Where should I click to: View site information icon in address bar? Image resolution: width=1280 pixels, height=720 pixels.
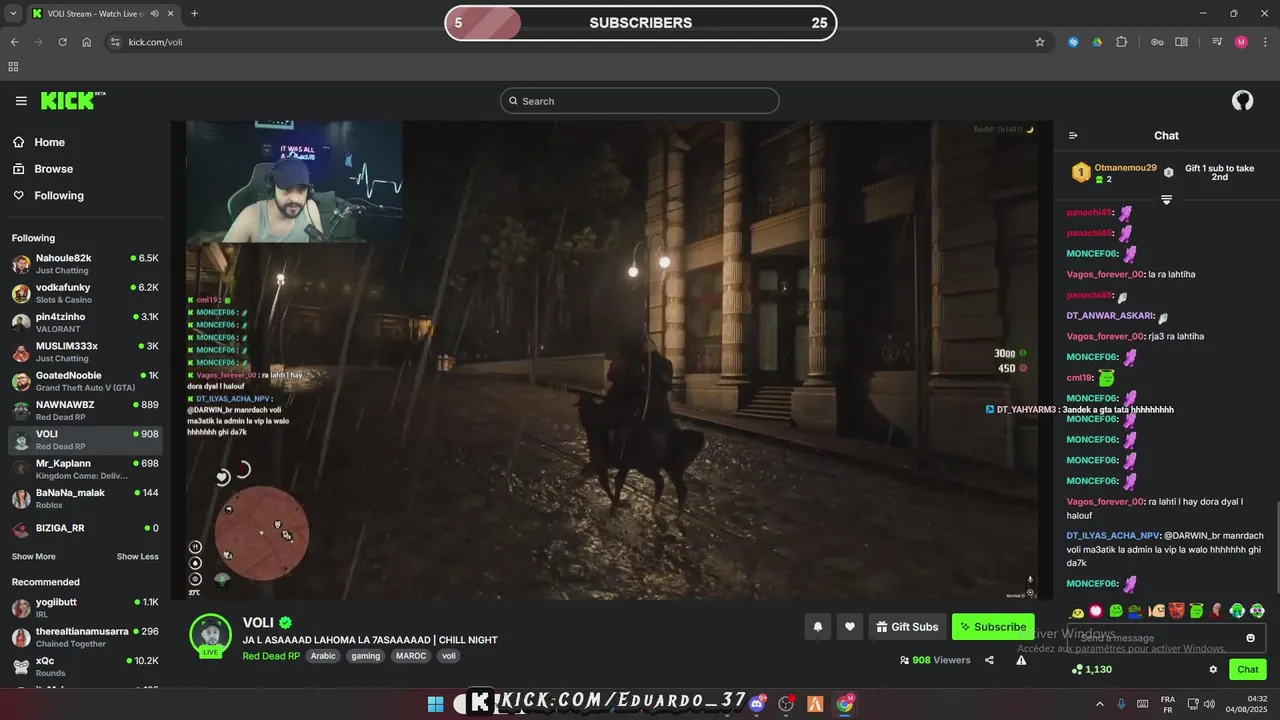[x=115, y=42]
